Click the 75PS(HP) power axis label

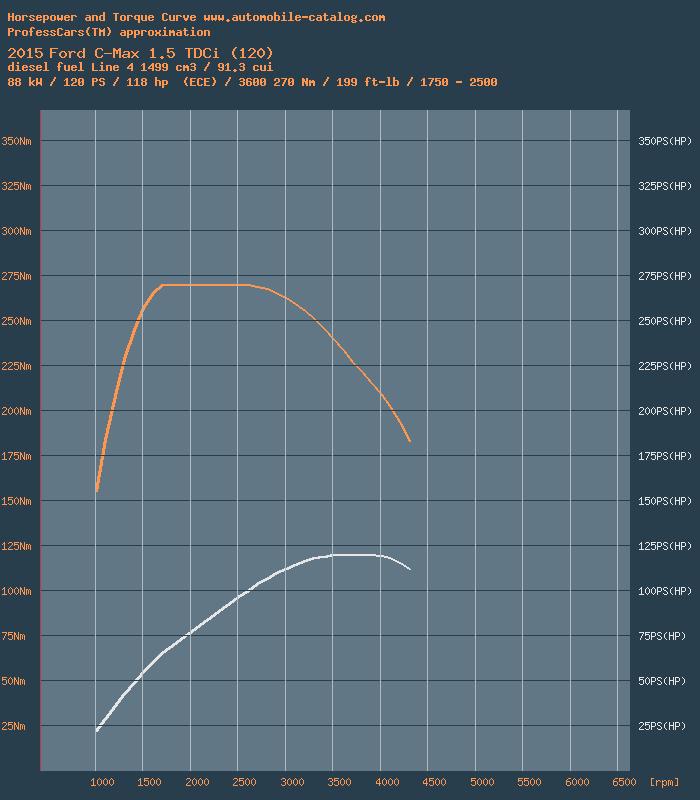662,636
